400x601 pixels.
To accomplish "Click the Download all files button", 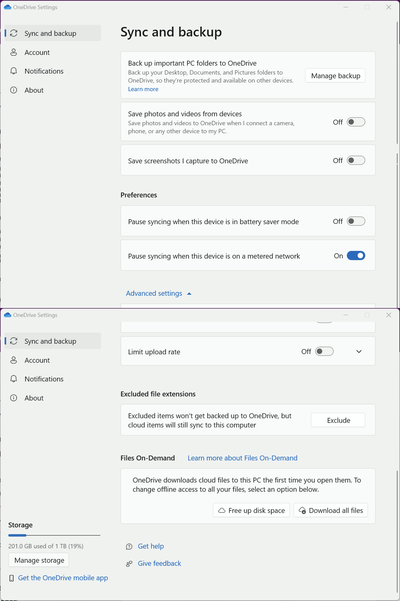I will (x=331, y=511).
